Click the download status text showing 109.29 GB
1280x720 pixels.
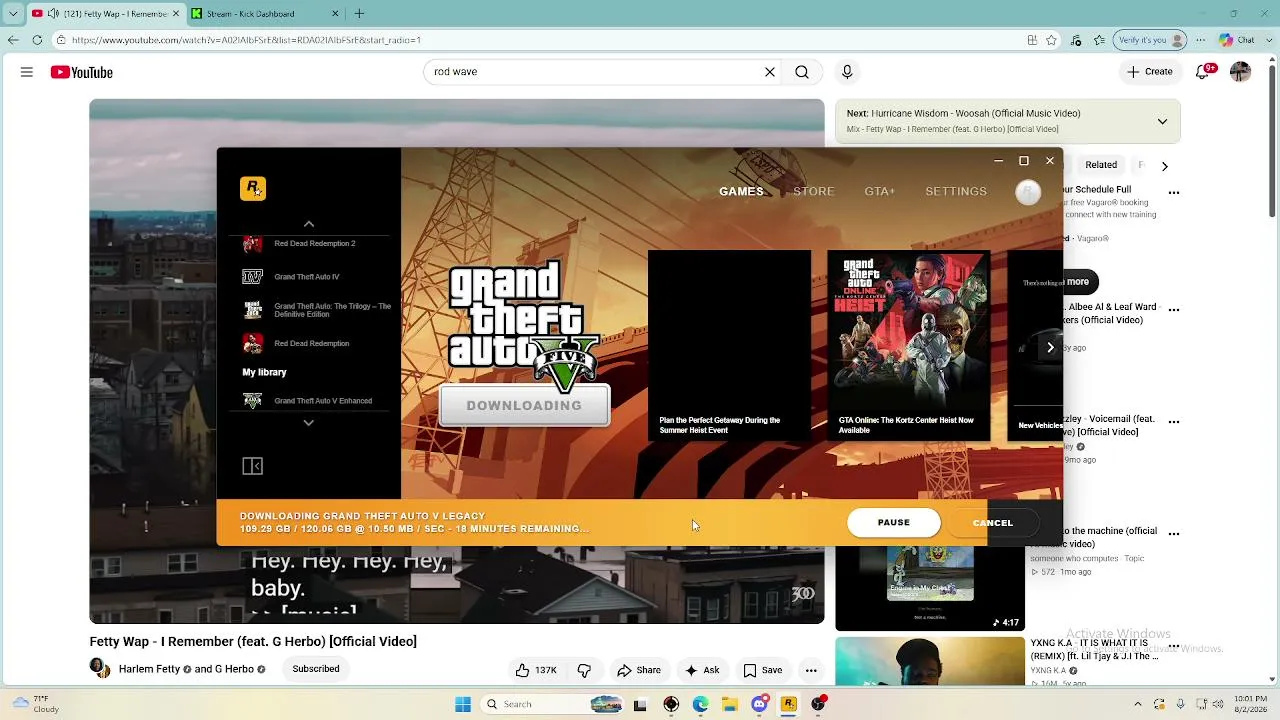pos(414,529)
